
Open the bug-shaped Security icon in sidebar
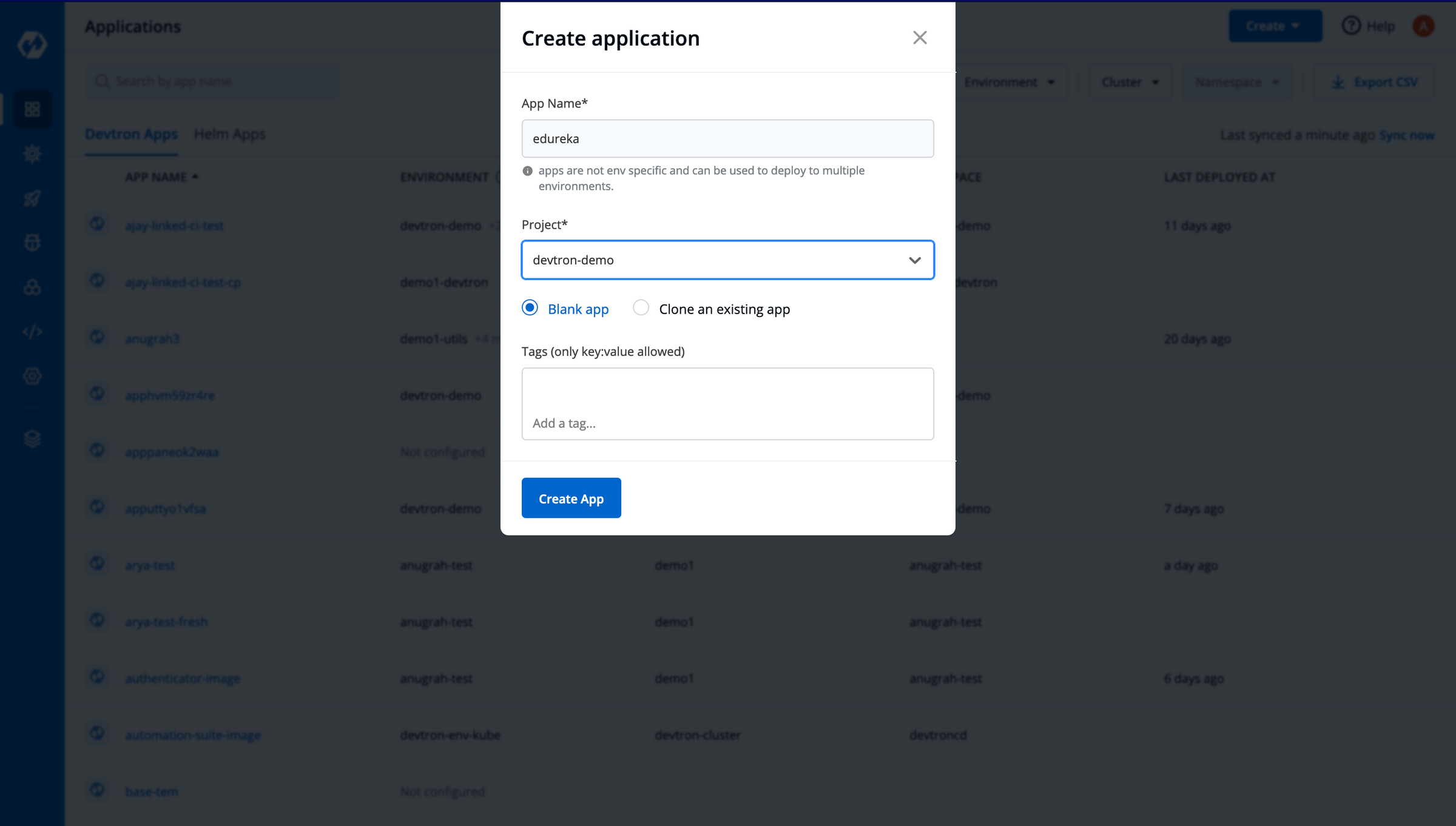33,242
